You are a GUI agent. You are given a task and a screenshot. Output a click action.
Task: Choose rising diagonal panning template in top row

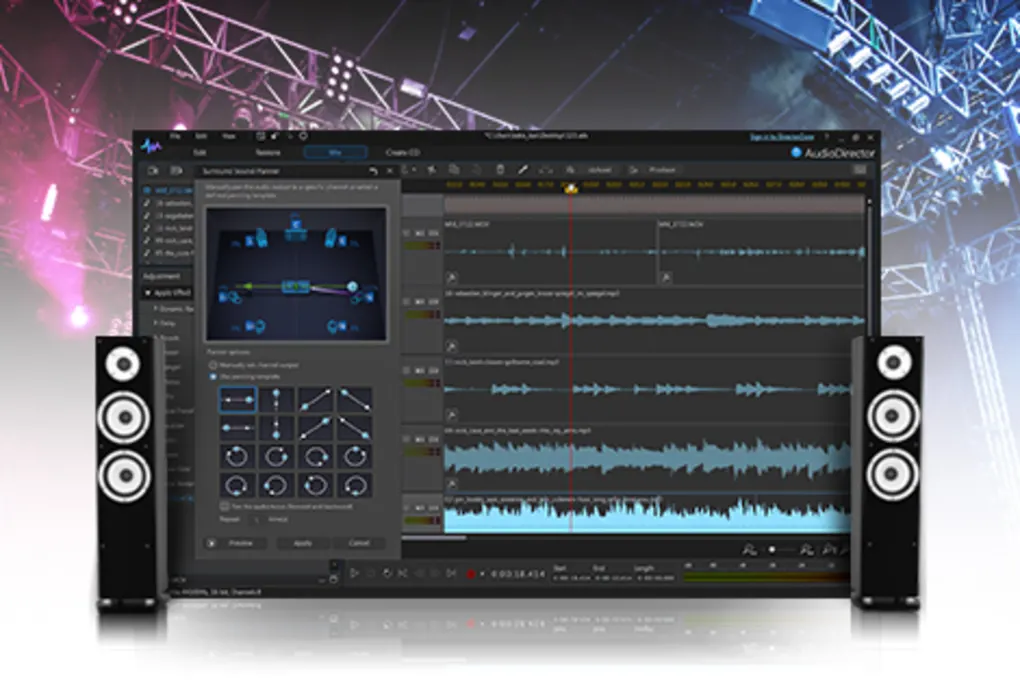[315, 399]
